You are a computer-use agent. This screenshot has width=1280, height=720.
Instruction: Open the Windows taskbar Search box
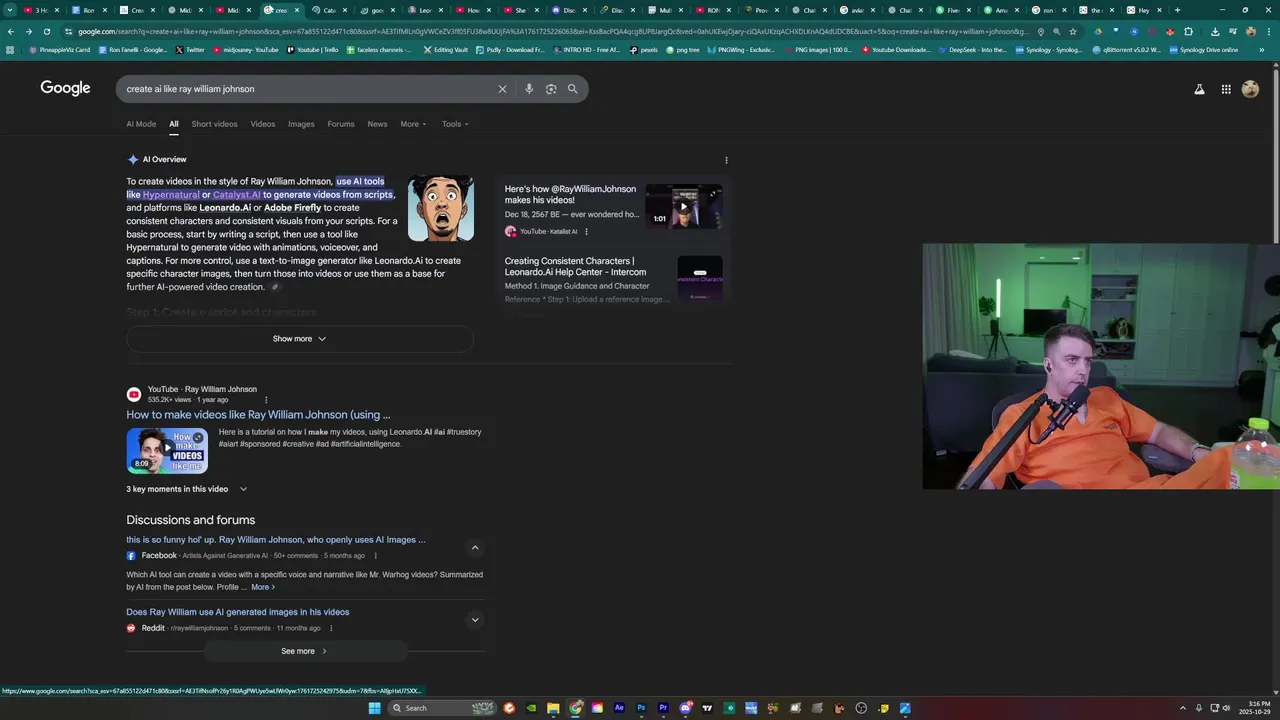(443, 708)
